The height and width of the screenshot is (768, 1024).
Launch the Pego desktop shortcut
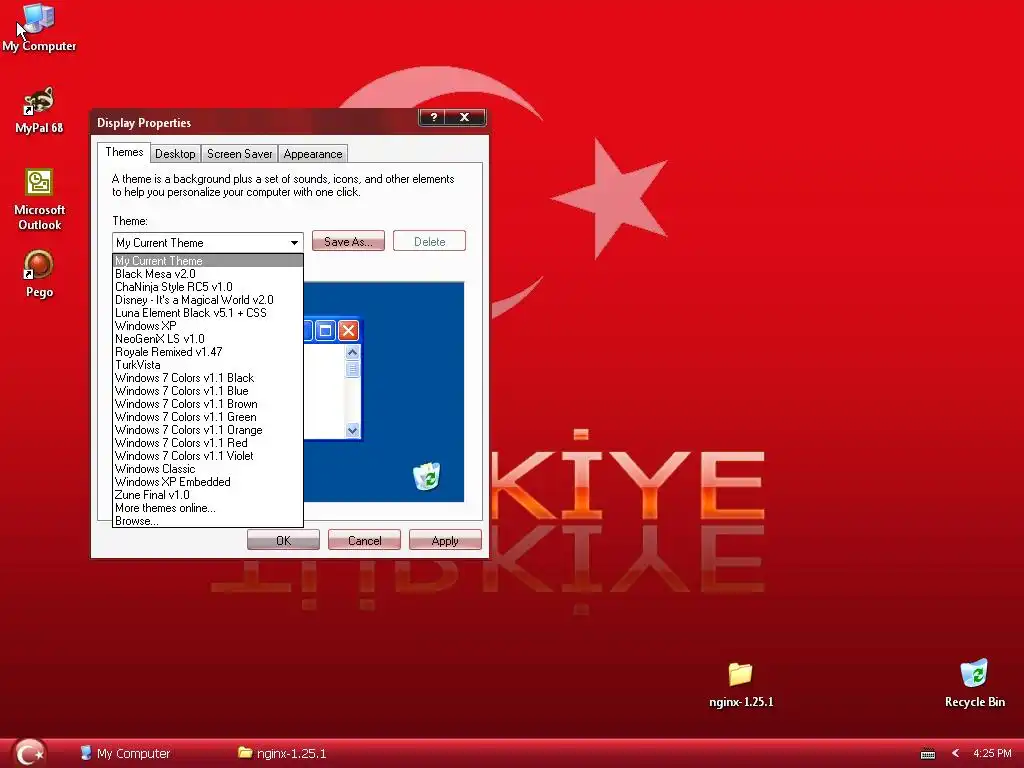tap(39, 274)
